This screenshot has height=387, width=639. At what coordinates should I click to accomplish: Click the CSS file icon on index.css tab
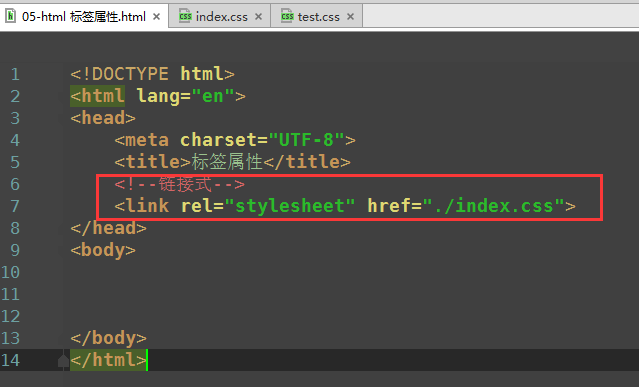click(x=185, y=16)
